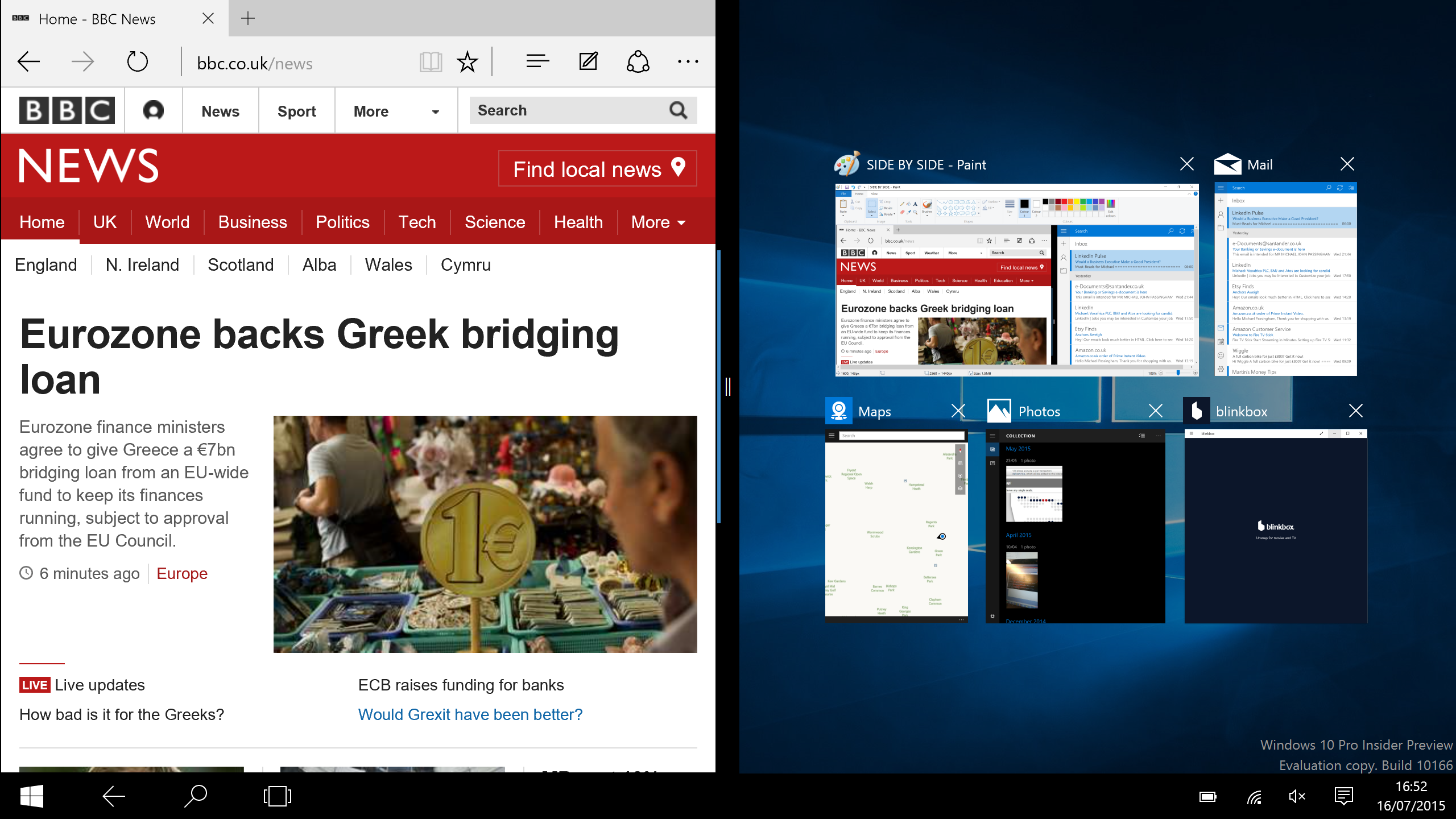Click the muted volume icon
Image resolution: width=1456 pixels, height=819 pixels.
click(x=1297, y=797)
